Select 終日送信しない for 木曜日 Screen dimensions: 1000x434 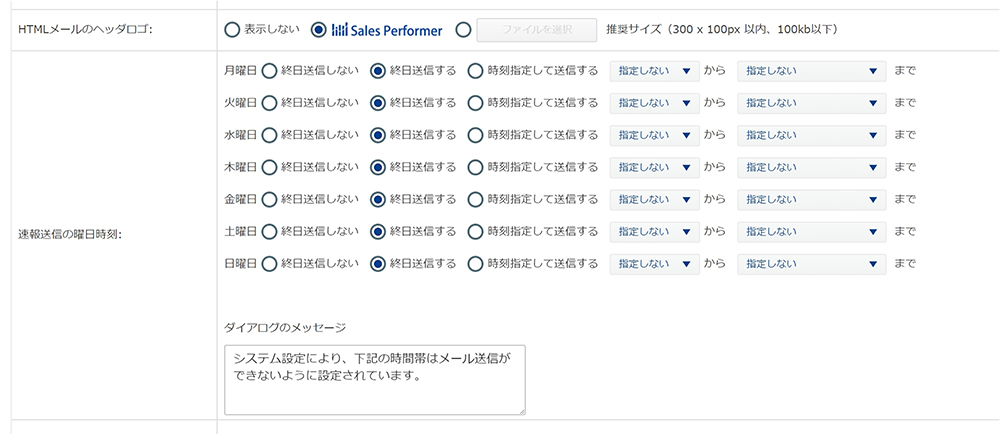[x=270, y=167]
